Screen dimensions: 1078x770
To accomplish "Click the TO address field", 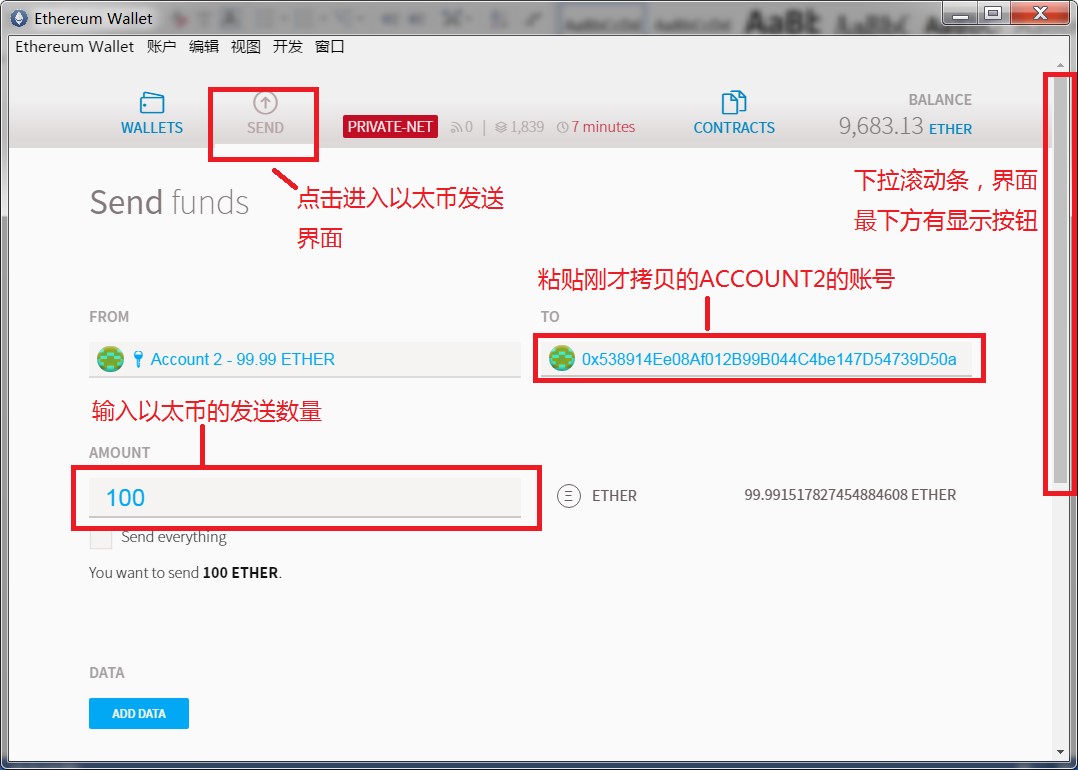I will 756,360.
